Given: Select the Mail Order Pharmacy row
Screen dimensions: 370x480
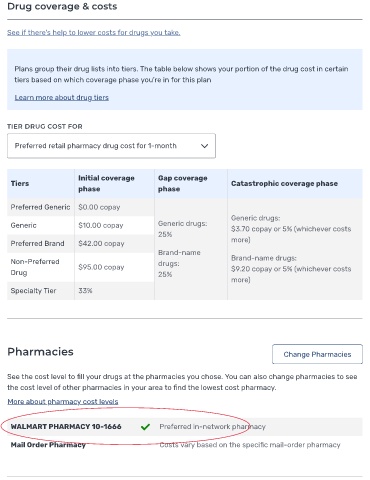Looking at the screenshot, I should coord(185,445).
